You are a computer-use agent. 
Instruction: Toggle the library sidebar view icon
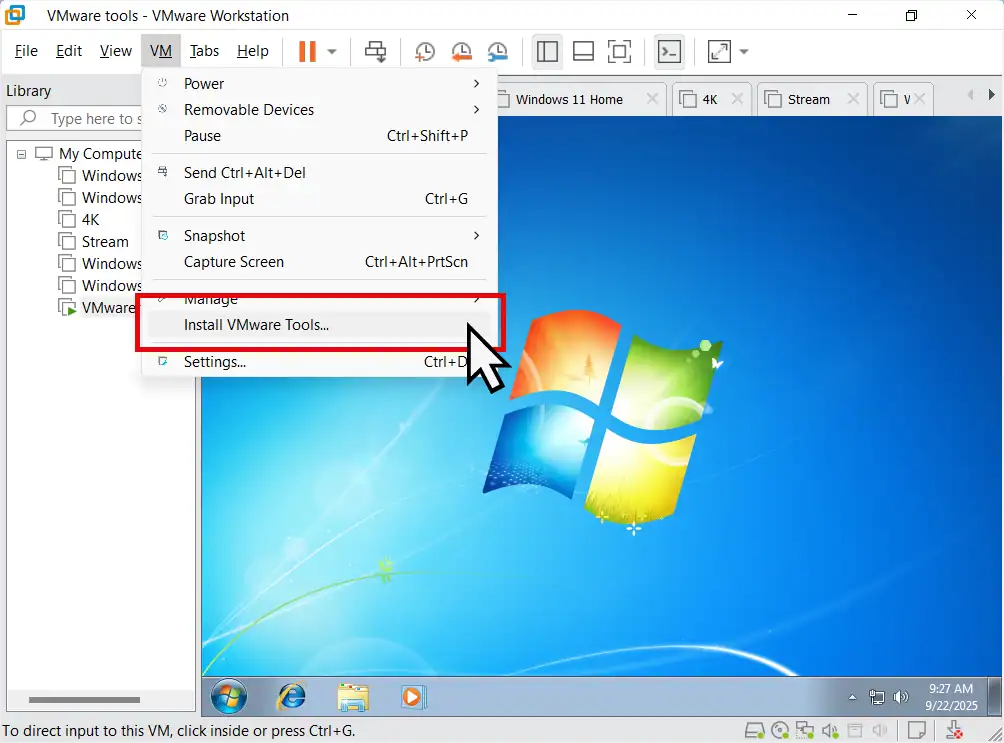tap(547, 51)
